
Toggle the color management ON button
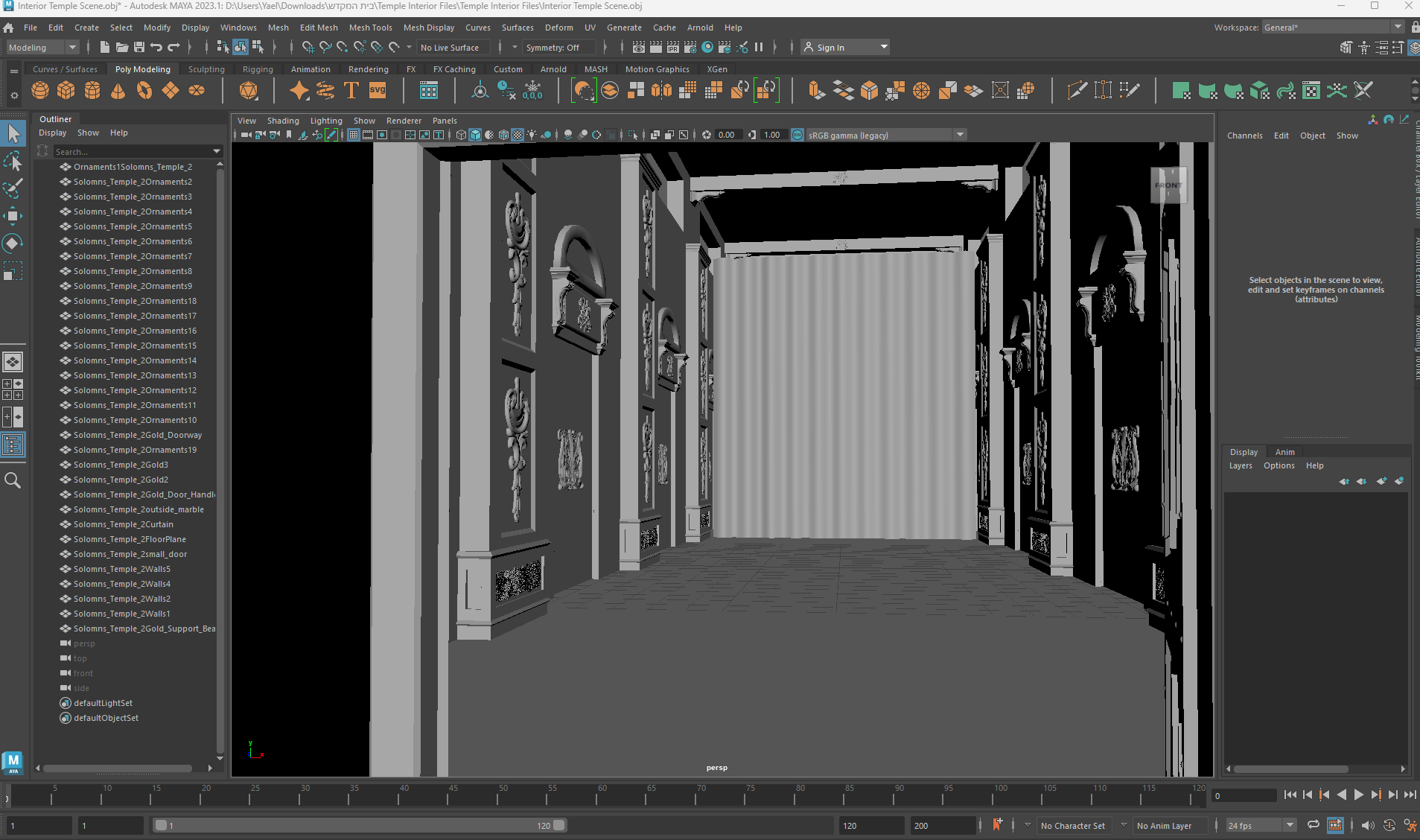797,135
